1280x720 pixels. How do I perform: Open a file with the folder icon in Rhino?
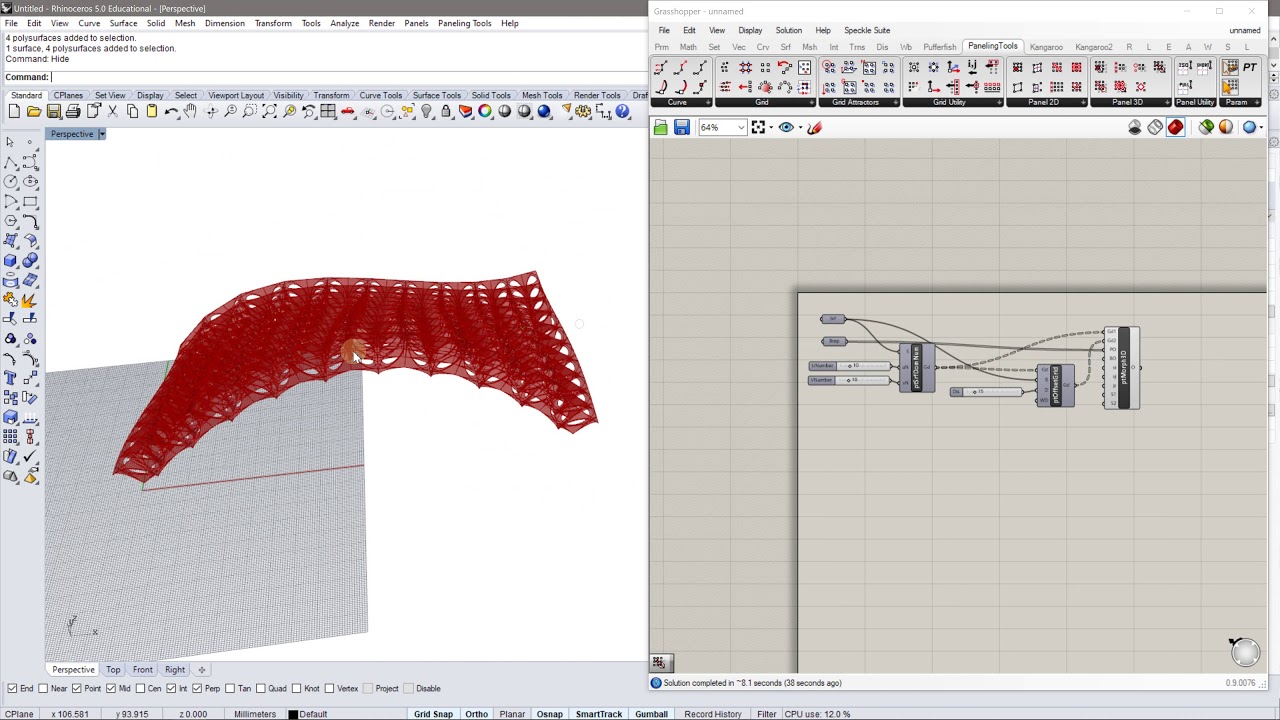tap(34, 112)
